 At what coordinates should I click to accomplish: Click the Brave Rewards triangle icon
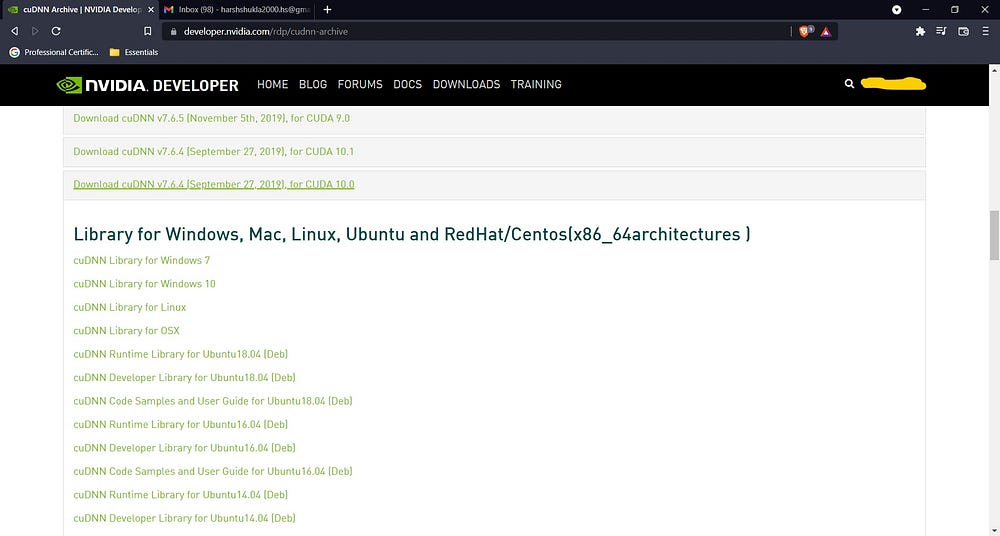point(826,31)
